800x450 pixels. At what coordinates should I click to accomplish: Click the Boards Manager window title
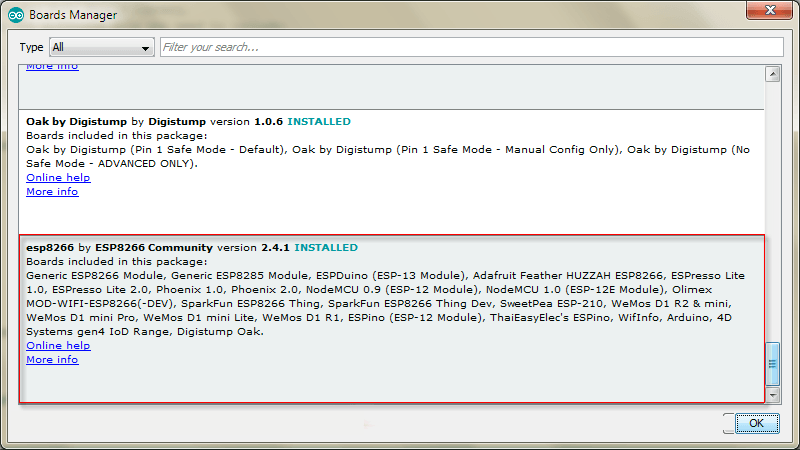click(73, 15)
